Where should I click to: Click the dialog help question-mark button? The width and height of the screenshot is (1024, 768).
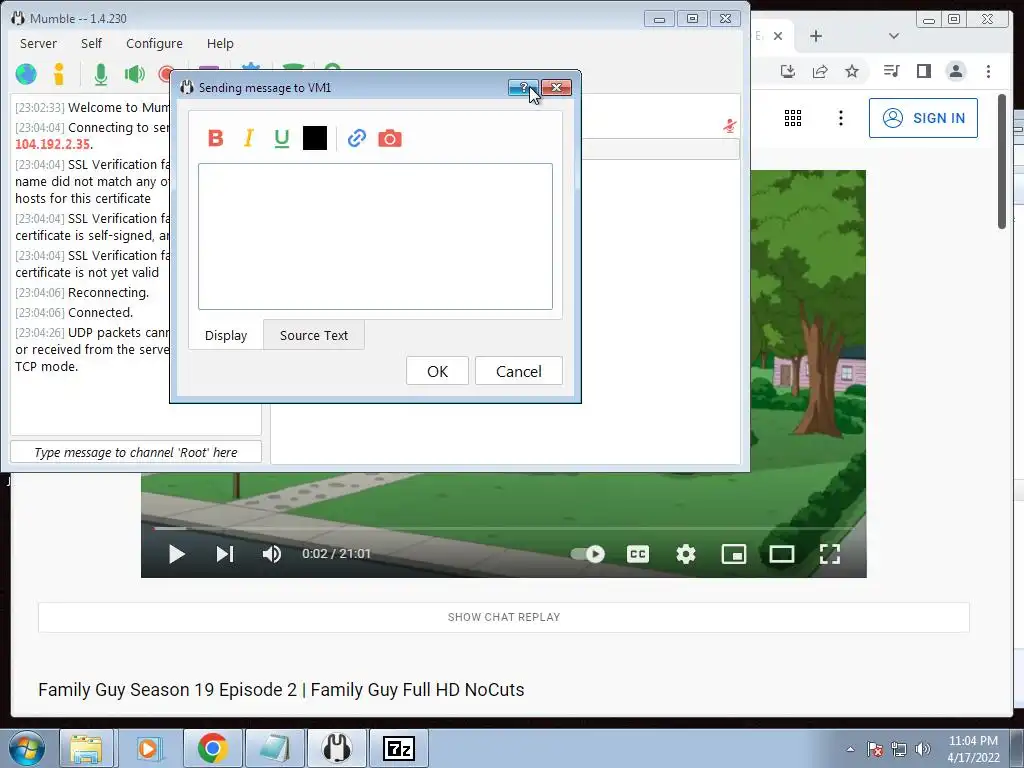pyautogui.click(x=523, y=88)
